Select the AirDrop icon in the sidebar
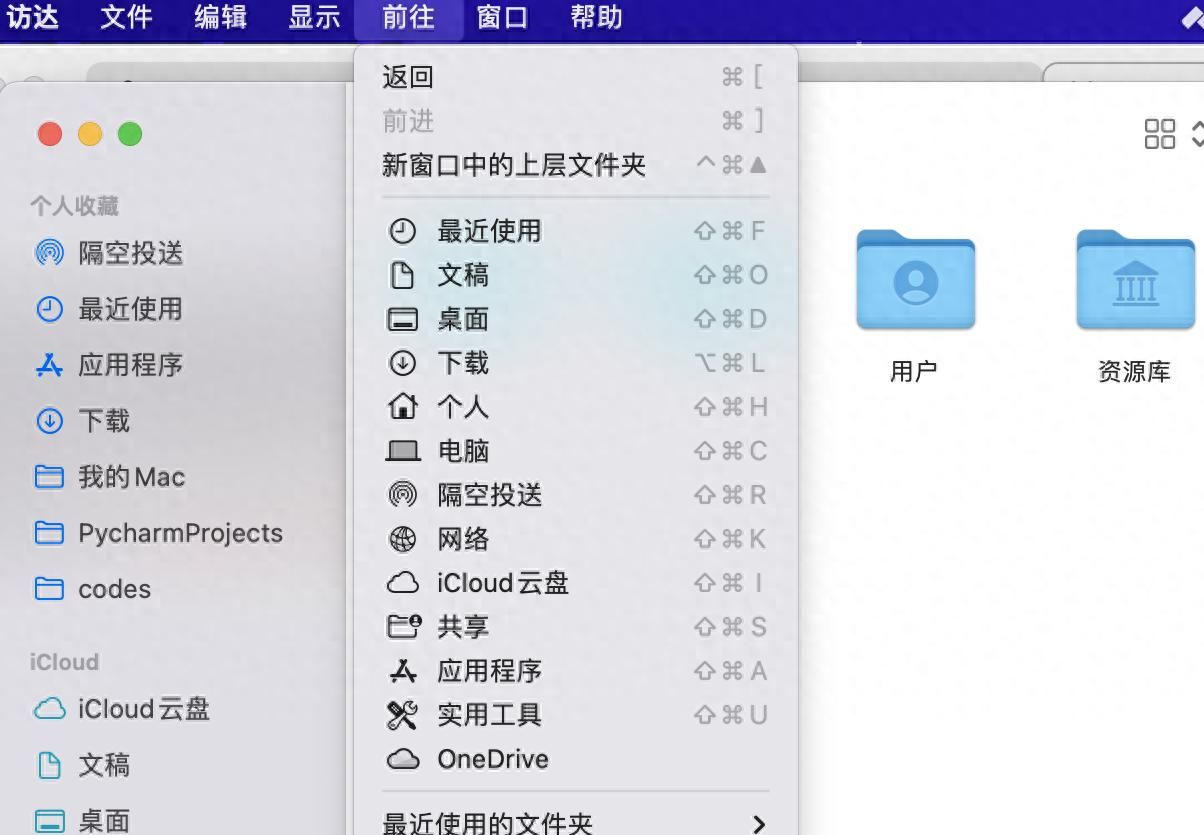 click(x=49, y=253)
